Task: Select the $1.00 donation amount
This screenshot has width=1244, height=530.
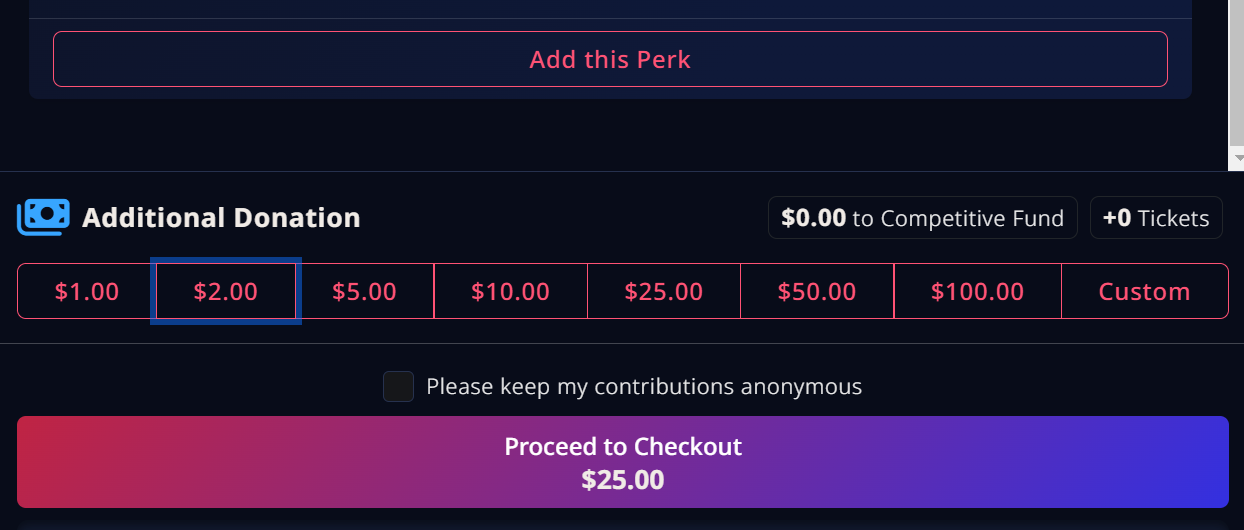Action: click(x=87, y=291)
